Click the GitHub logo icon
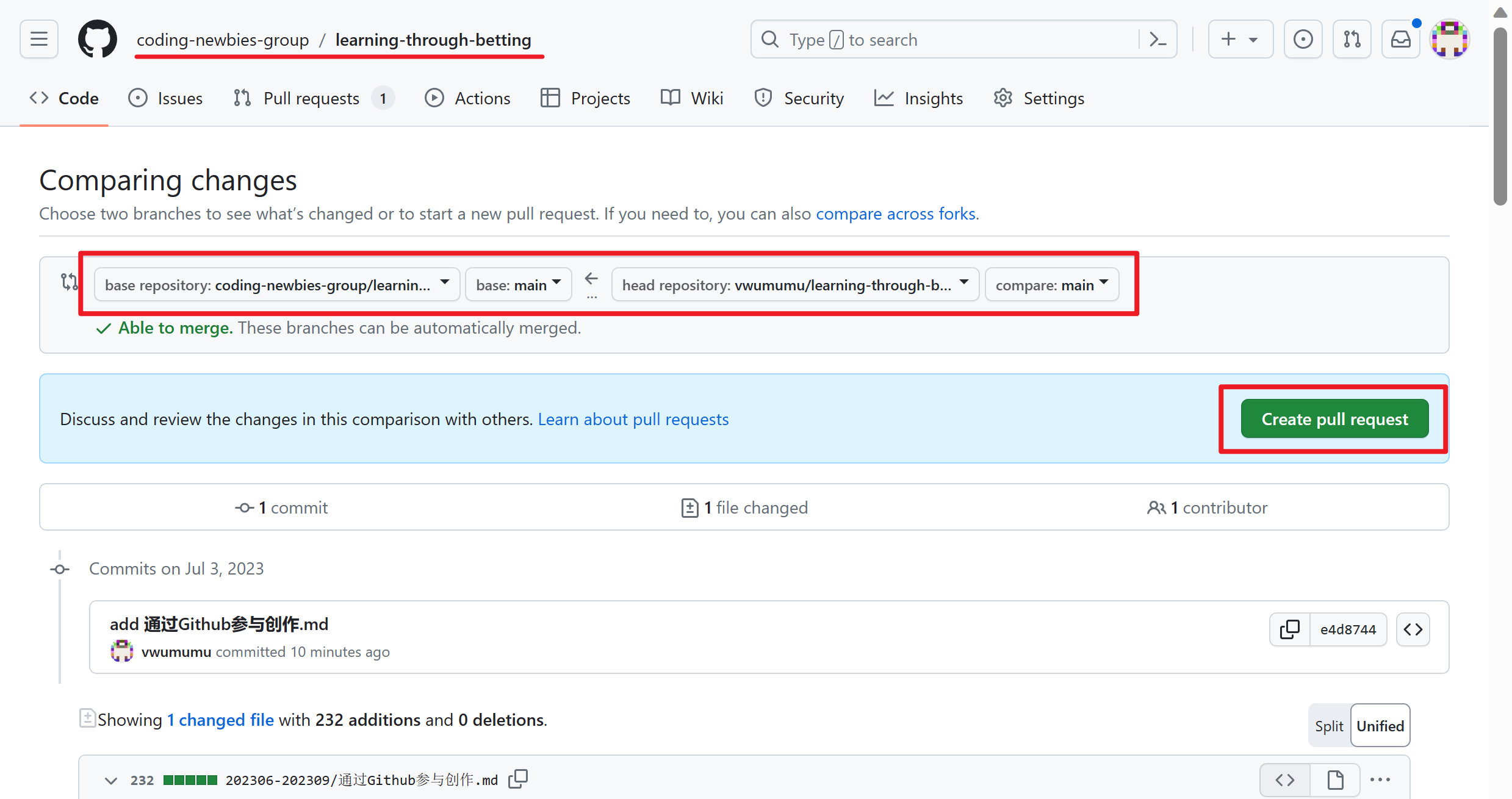Screen dimensions: 1512x799 pyautogui.click(x=97, y=40)
